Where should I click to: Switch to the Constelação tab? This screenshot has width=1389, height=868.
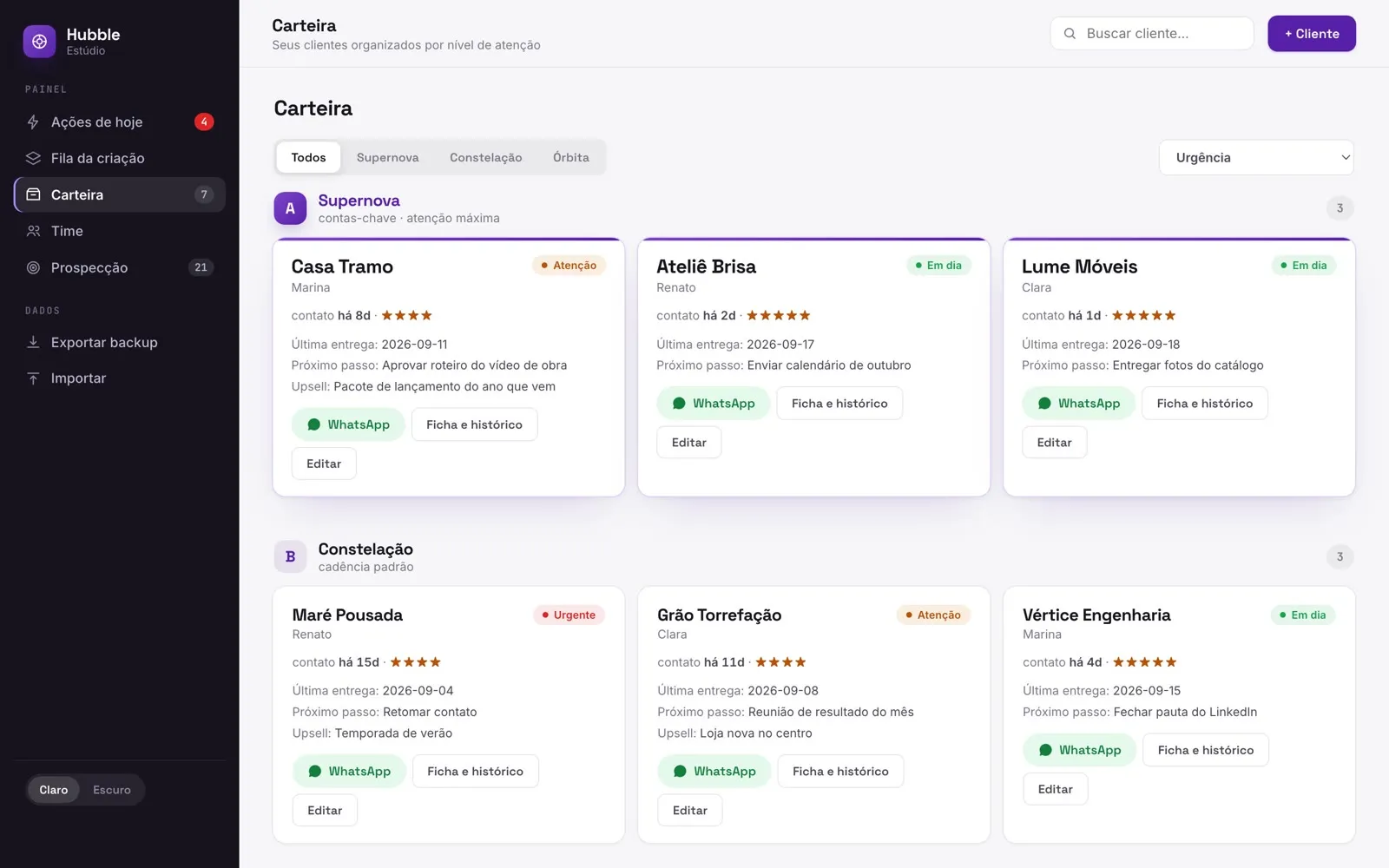[485, 157]
